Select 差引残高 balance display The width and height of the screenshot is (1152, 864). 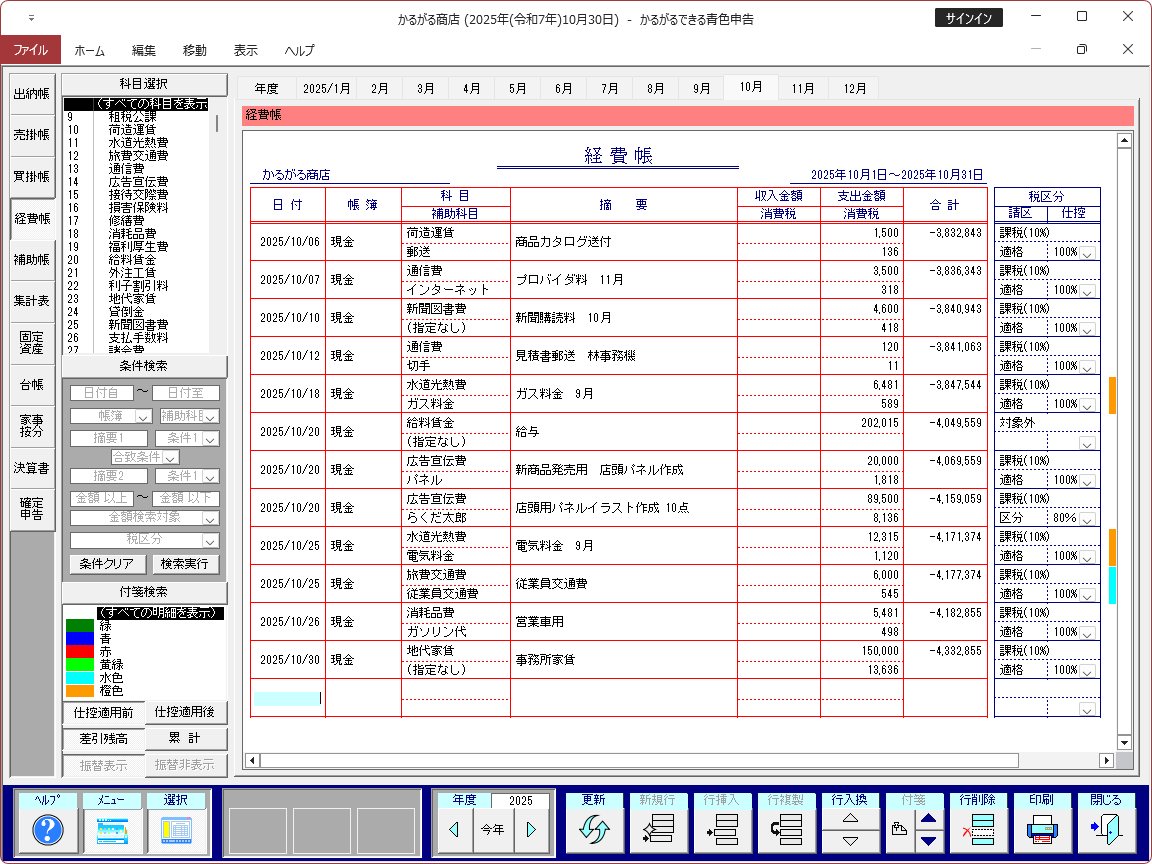tap(103, 739)
